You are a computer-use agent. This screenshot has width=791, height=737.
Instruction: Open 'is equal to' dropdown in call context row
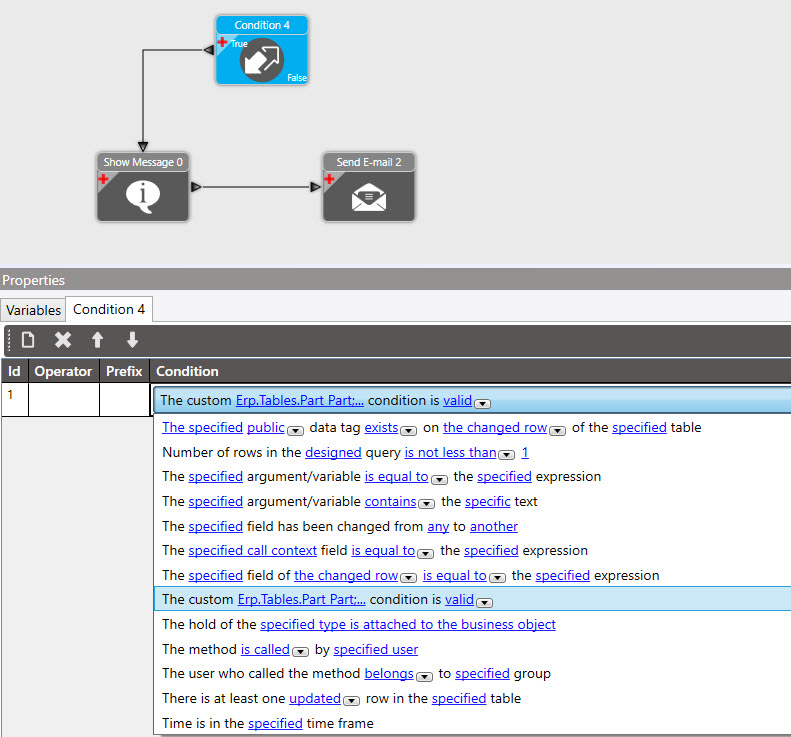click(425, 554)
